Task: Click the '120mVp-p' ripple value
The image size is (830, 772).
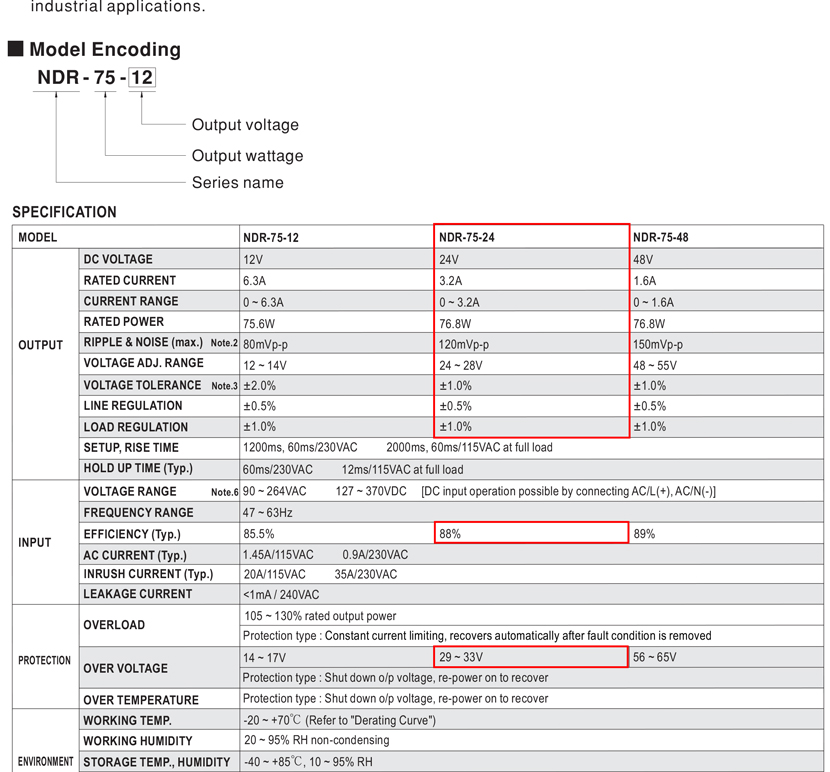Action: [x=464, y=345]
